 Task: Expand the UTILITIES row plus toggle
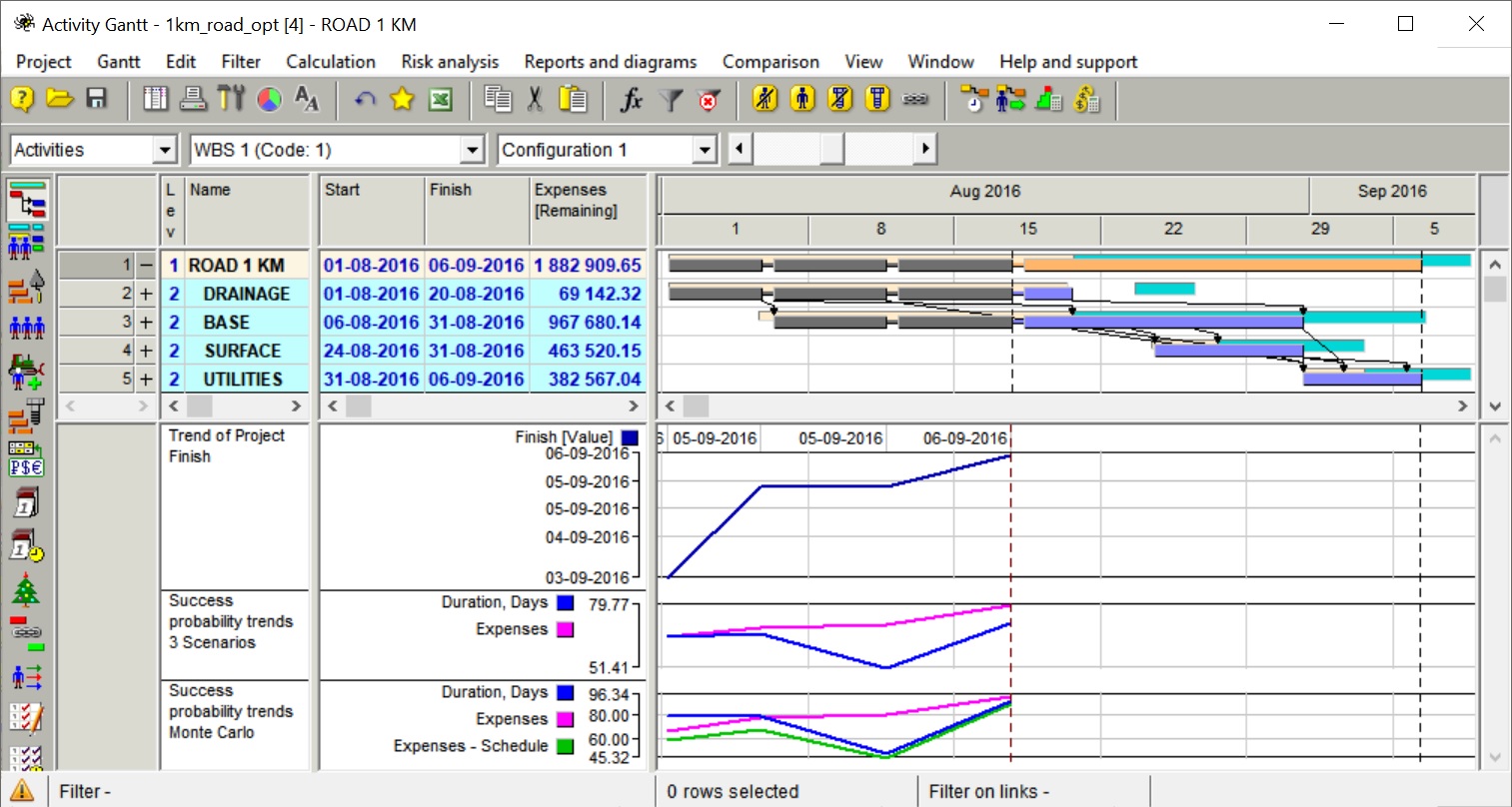[x=146, y=380]
